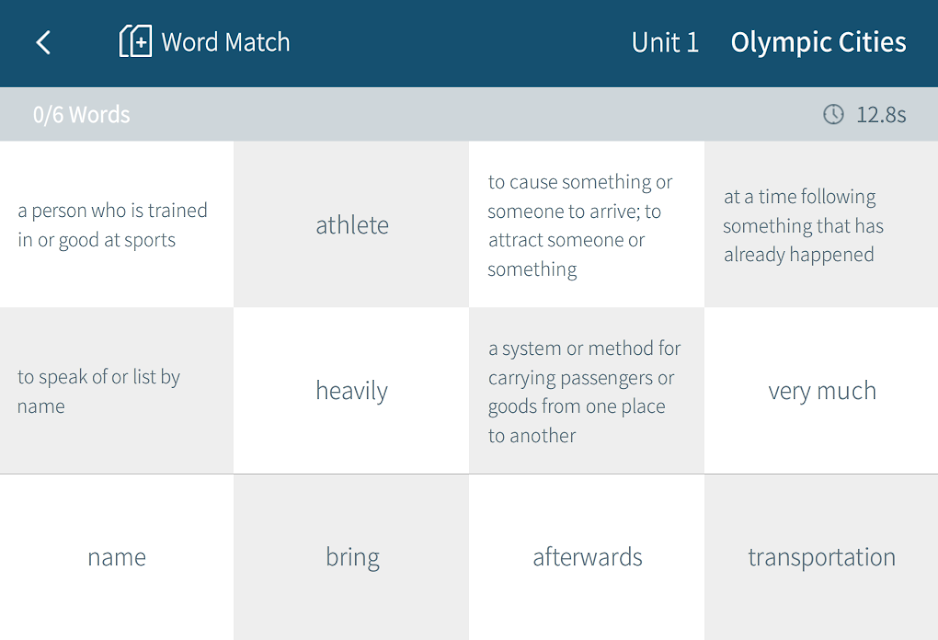Click the Olympic Cities heading
The width and height of the screenshot is (938, 640).
click(x=818, y=42)
